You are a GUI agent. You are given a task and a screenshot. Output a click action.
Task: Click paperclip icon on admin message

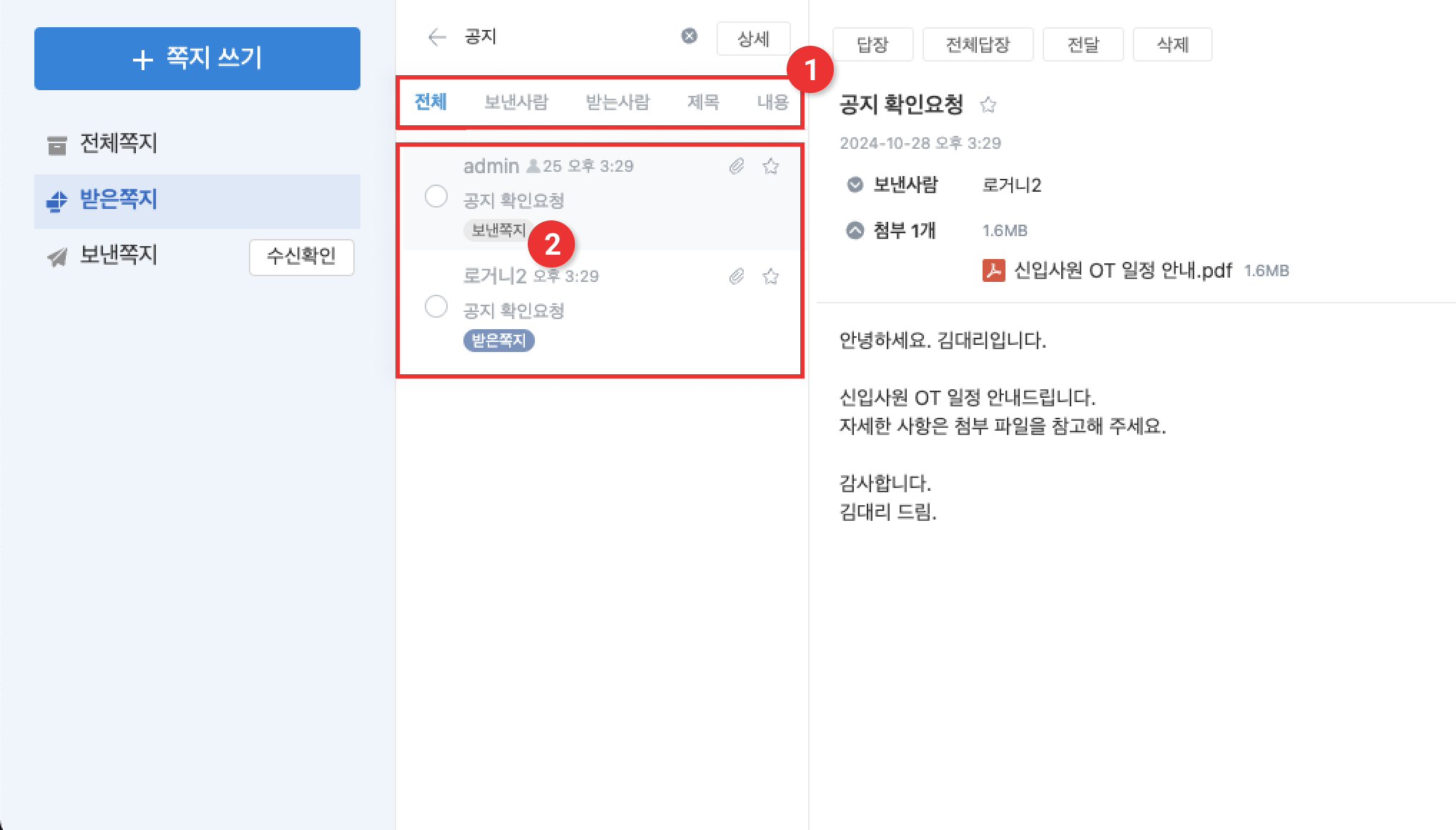(x=737, y=167)
